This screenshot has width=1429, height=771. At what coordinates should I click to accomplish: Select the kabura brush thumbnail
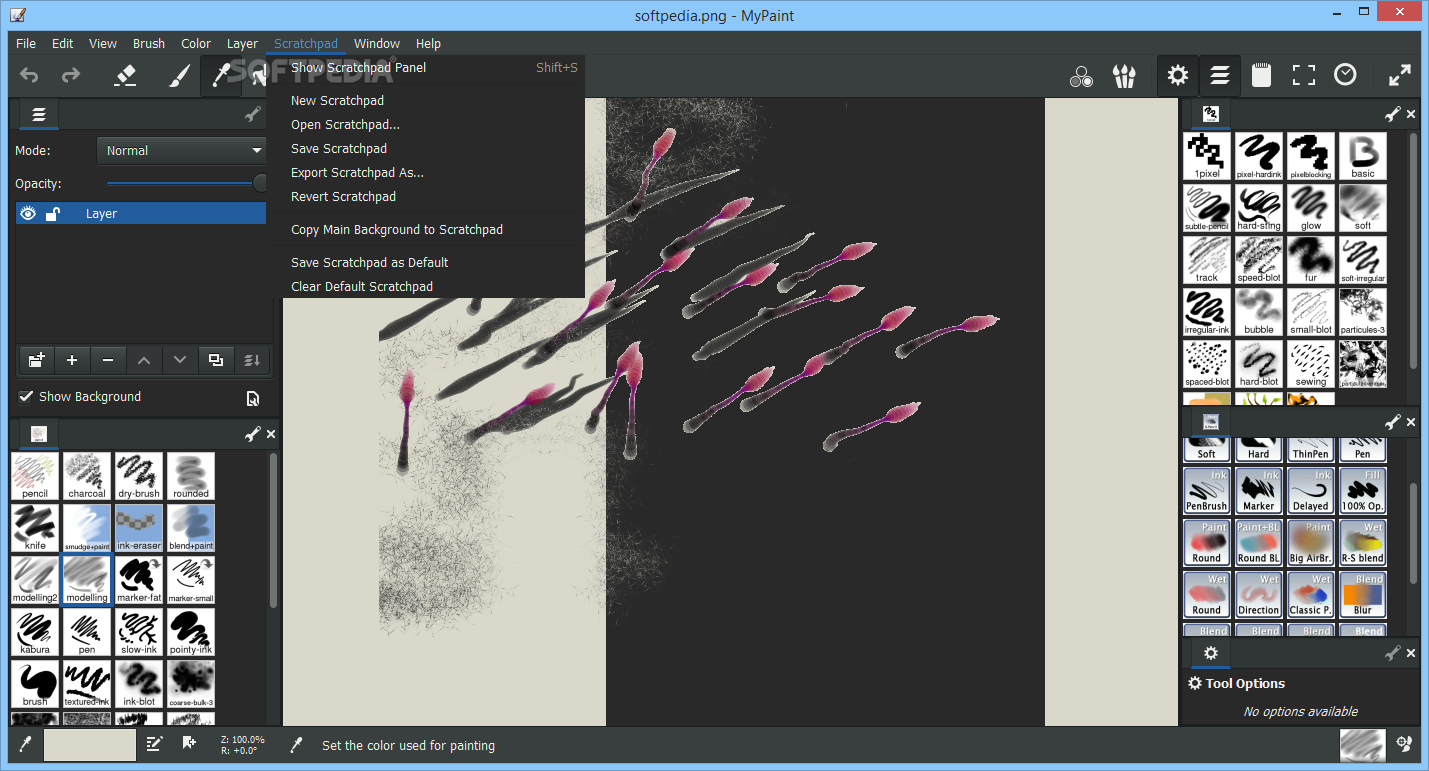coord(35,632)
